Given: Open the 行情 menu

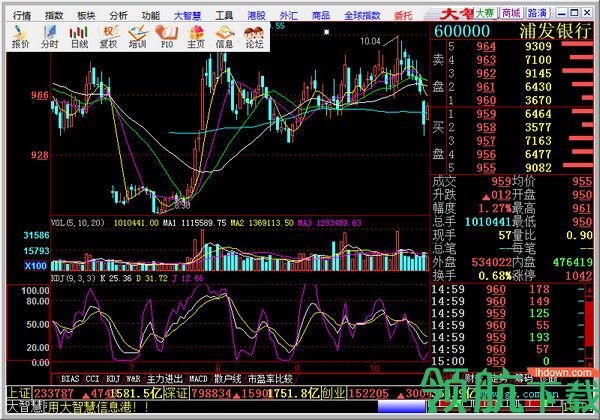Looking at the screenshot, I should coord(21,15).
